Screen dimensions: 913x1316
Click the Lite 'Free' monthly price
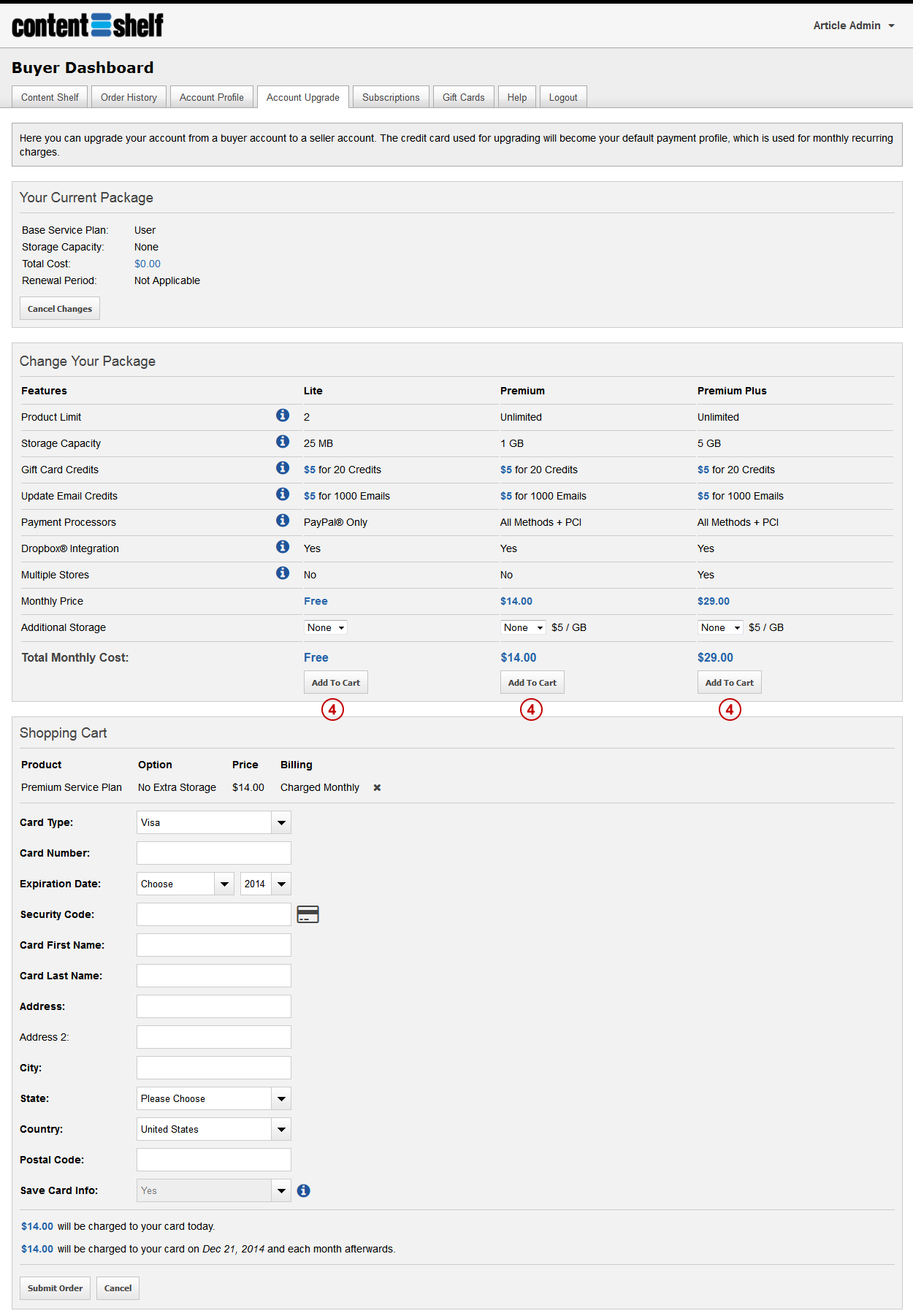click(x=316, y=601)
